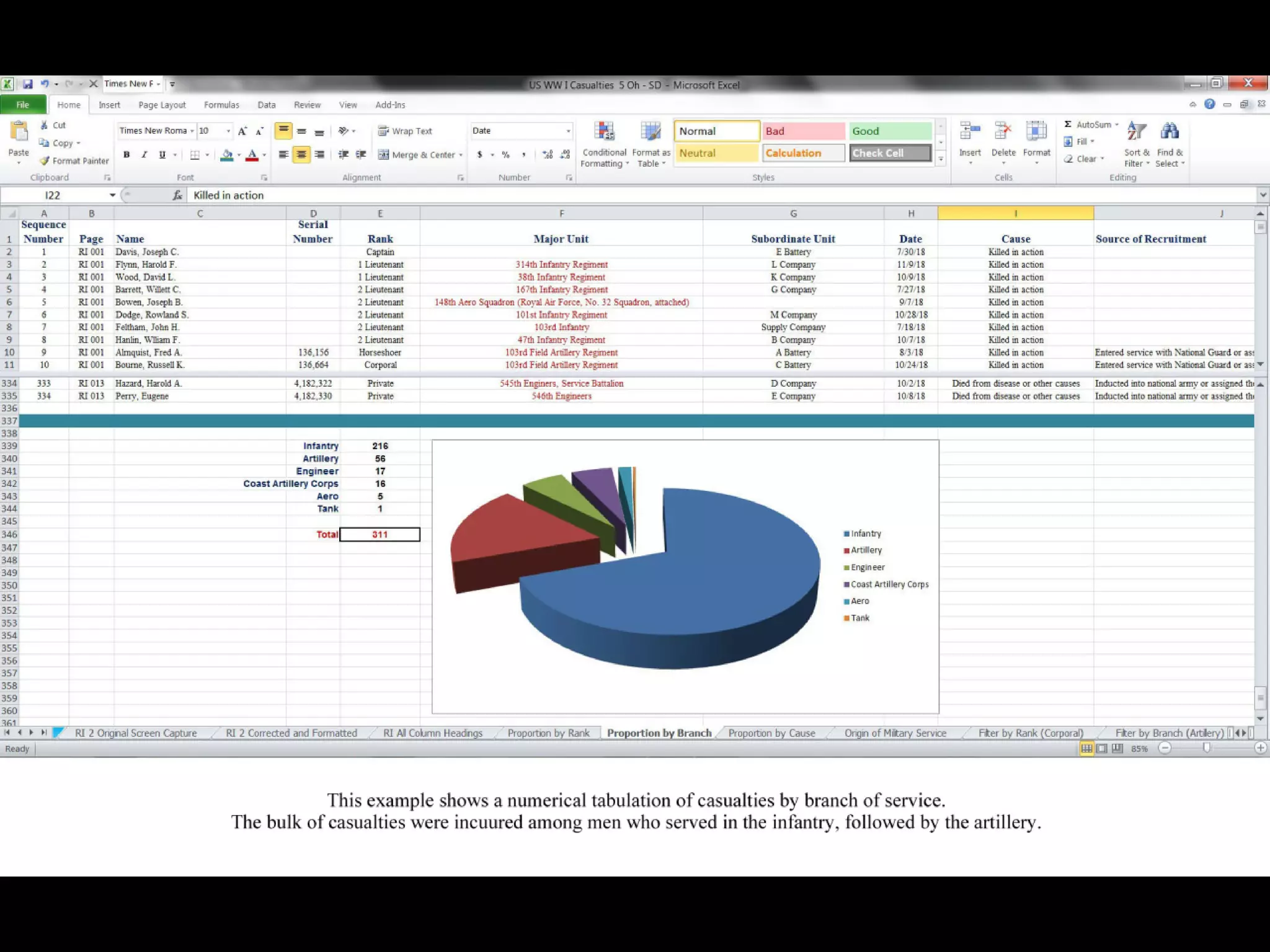
Task: Select the Total cell showing 311
Action: tap(380, 534)
